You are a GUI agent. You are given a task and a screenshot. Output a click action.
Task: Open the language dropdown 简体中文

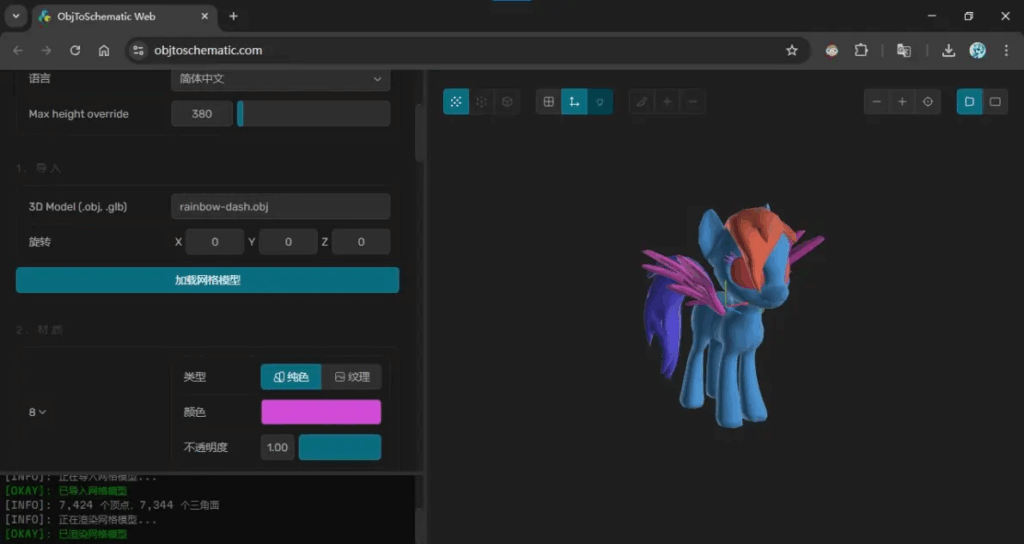(x=281, y=79)
